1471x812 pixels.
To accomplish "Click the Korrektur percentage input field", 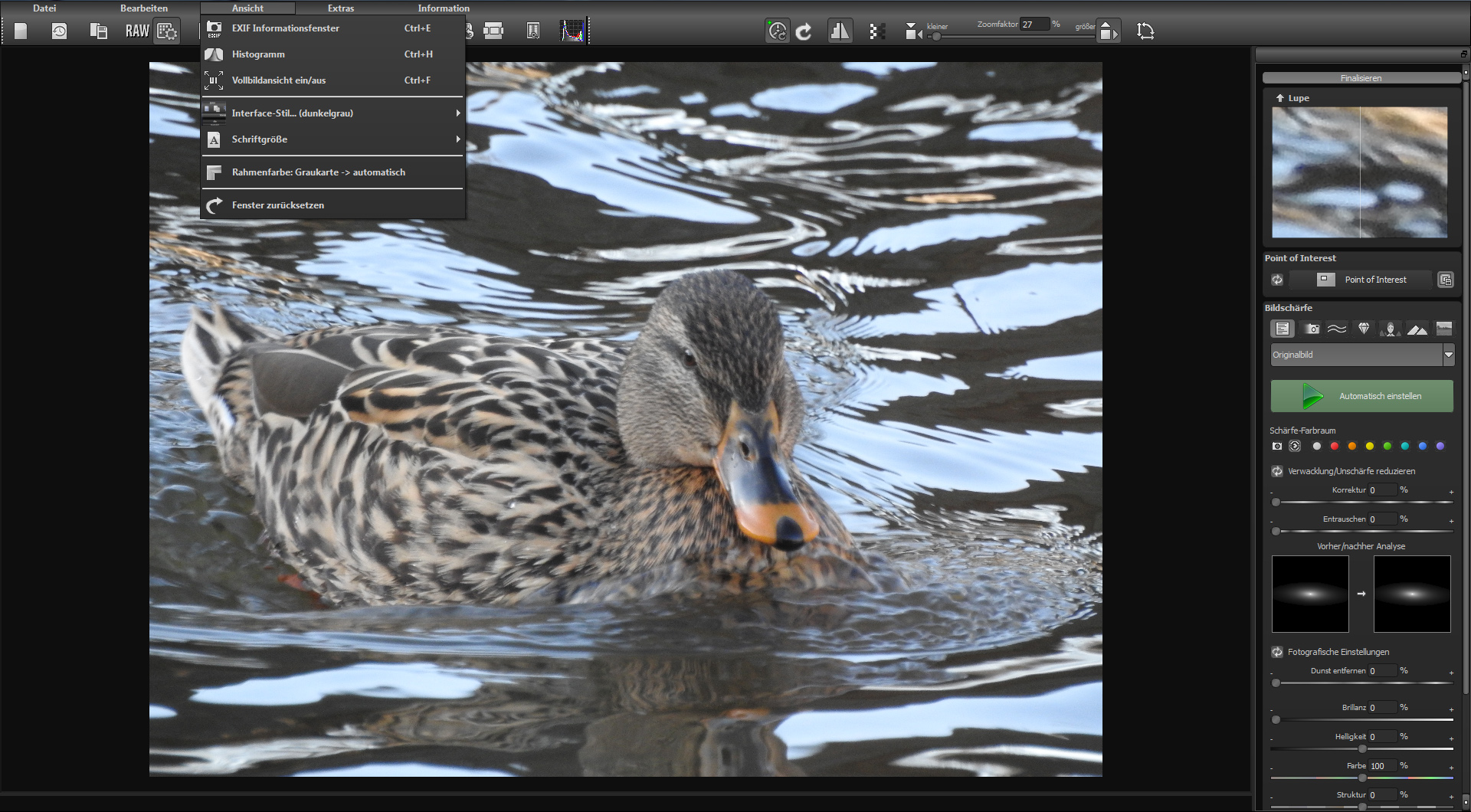I will coord(1381,490).
